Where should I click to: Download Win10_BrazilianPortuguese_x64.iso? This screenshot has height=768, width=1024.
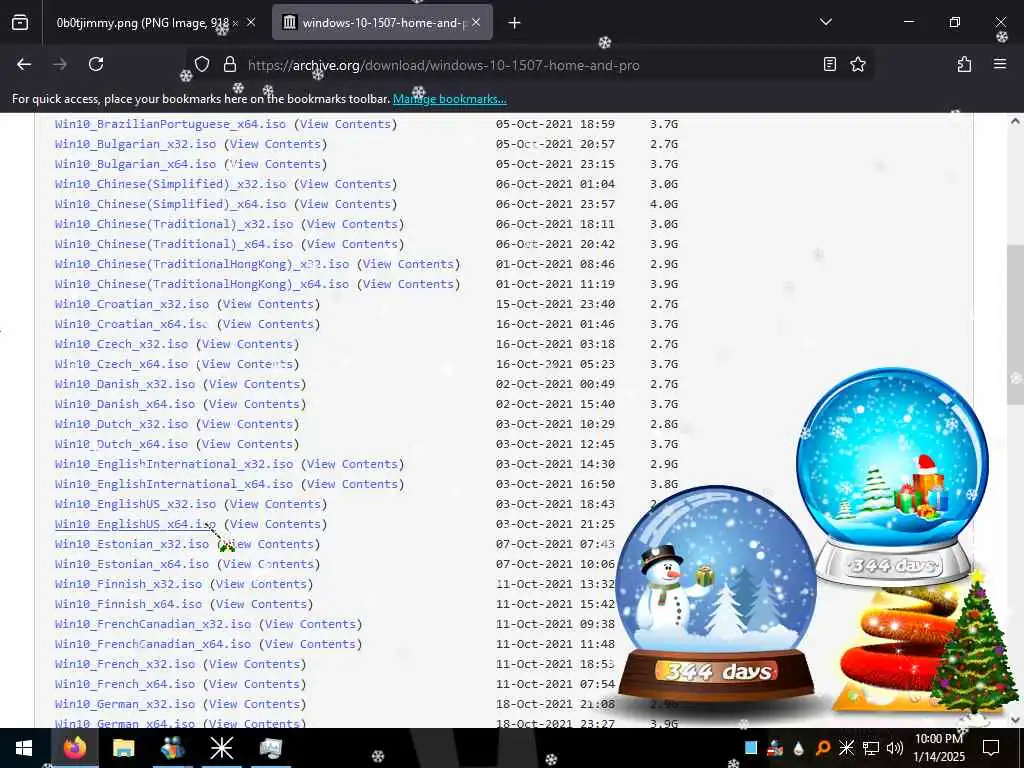click(x=170, y=124)
